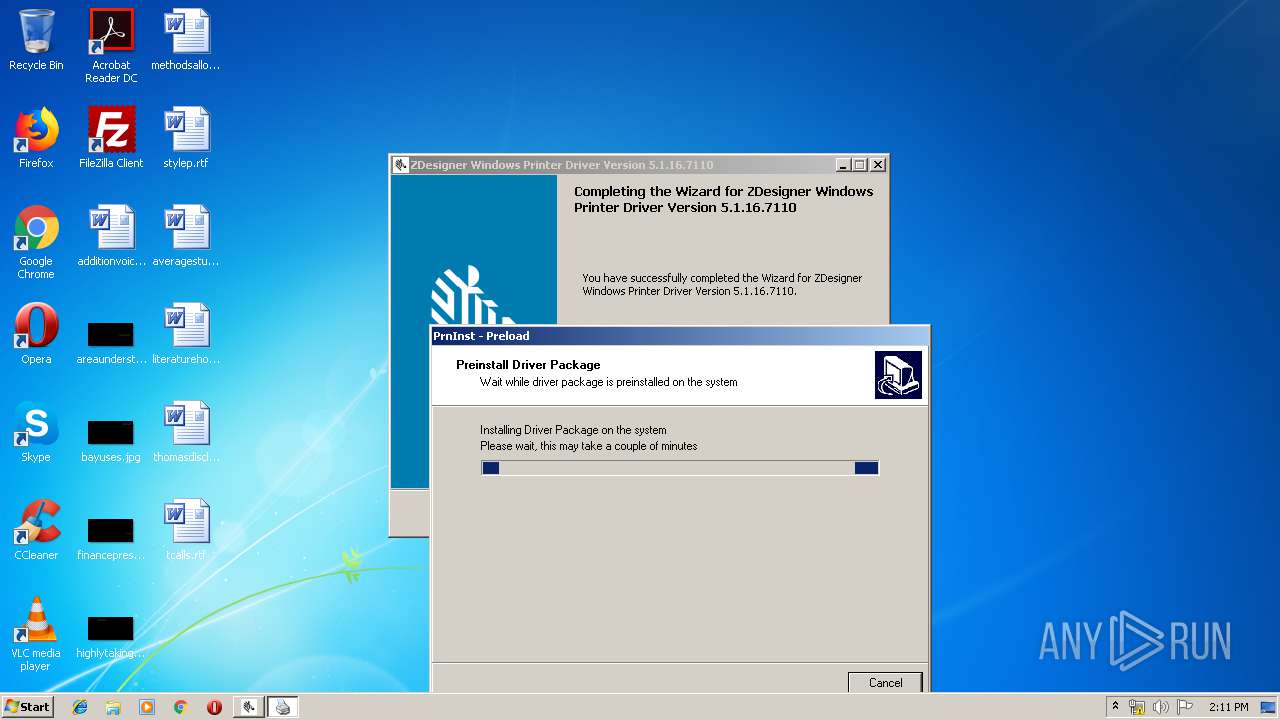Launch Google Chrome desktop shortcut
1280x720 pixels.
[36, 242]
